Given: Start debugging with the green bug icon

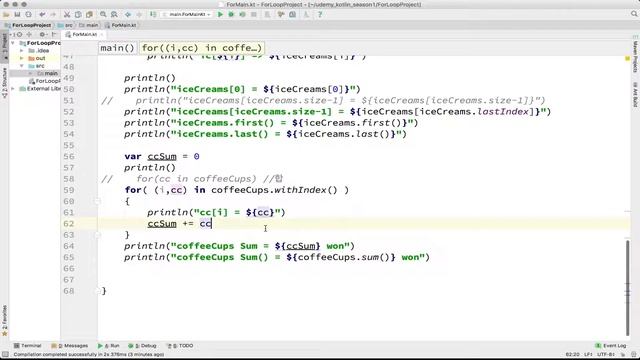Looking at the screenshot, I should 231,15.
